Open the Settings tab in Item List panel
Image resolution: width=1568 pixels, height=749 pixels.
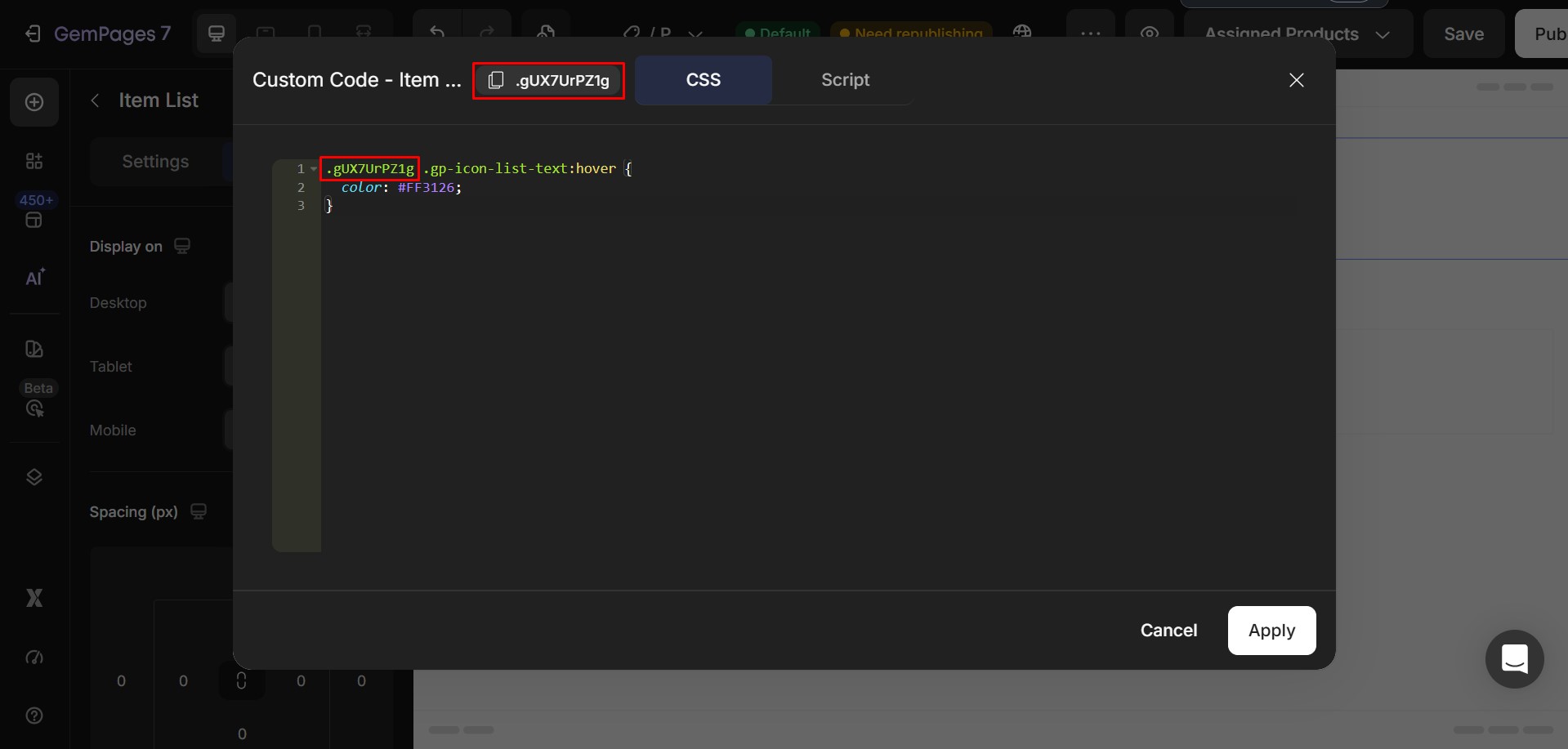pos(155,162)
